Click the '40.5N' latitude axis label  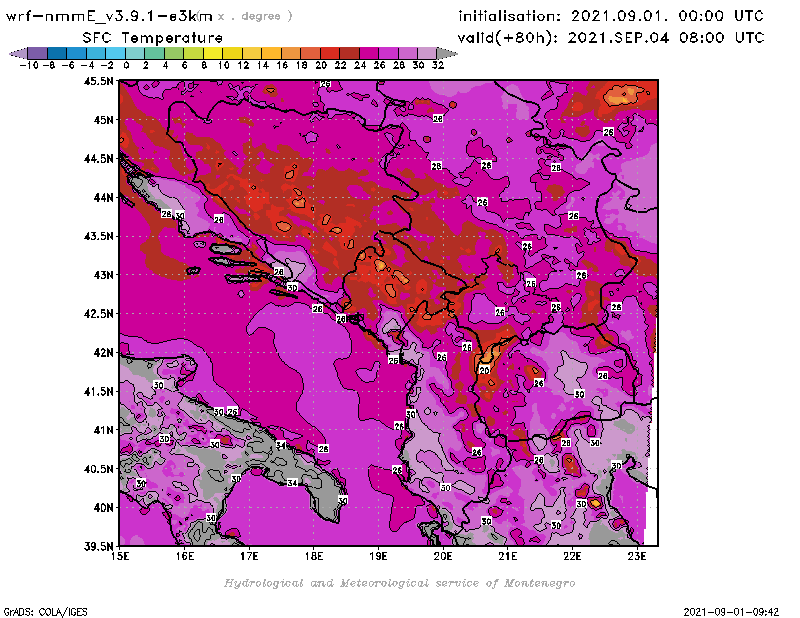click(98, 469)
